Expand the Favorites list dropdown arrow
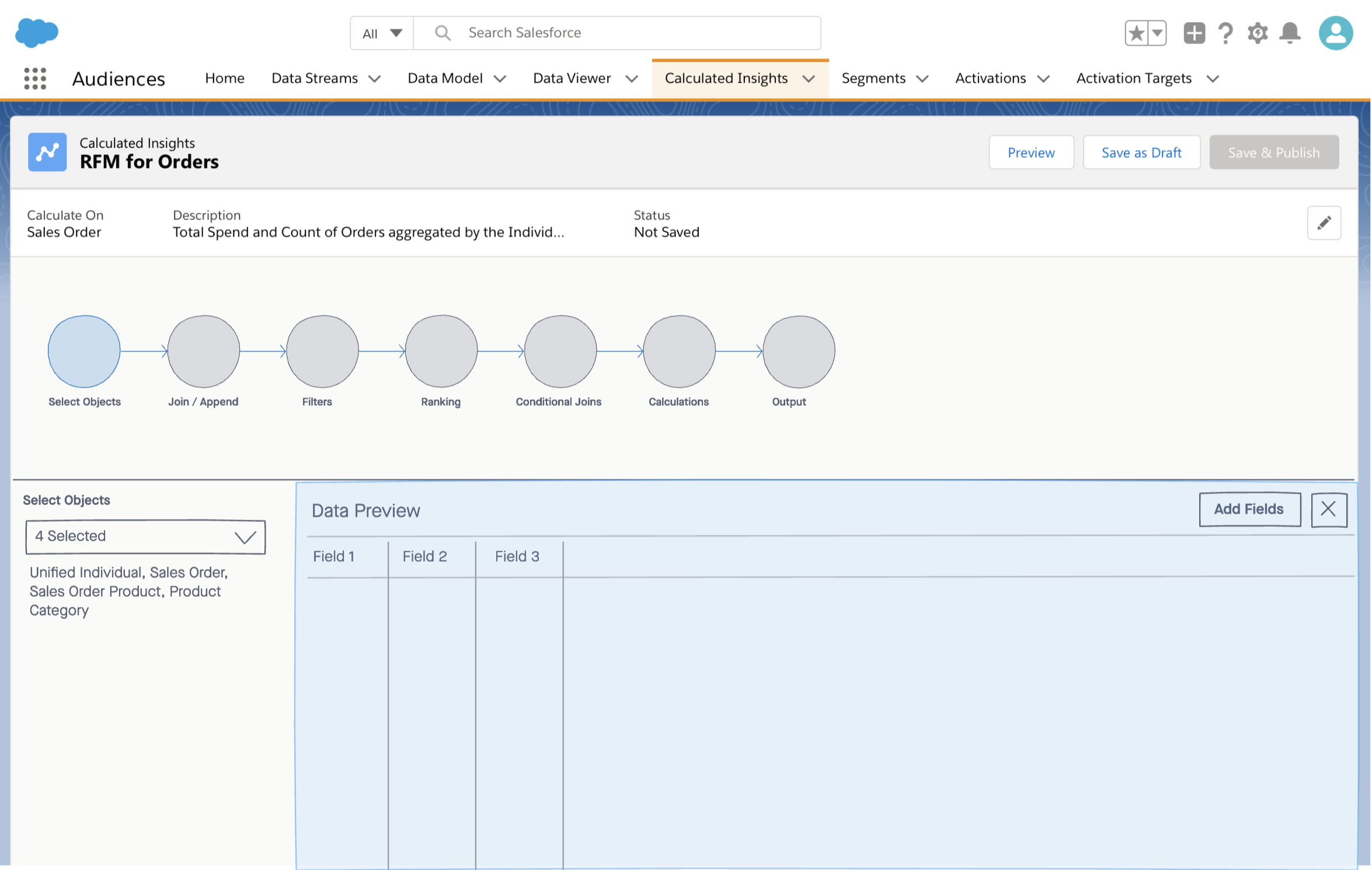Image resolution: width=1372 pixels, height=870 pixels. click(1157, 33)
